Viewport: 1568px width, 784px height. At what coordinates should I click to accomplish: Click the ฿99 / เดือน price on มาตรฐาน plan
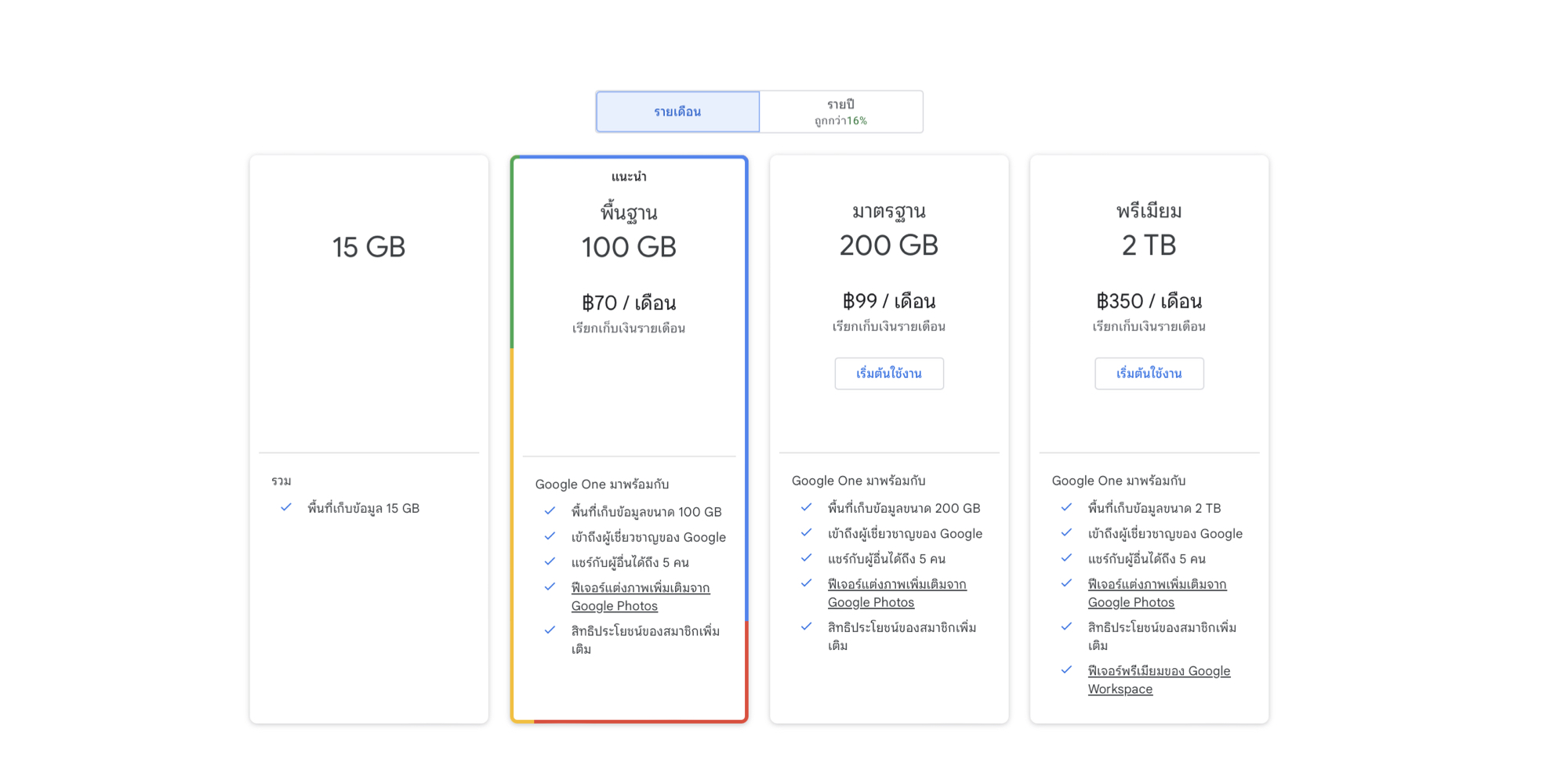coord(888,301)
